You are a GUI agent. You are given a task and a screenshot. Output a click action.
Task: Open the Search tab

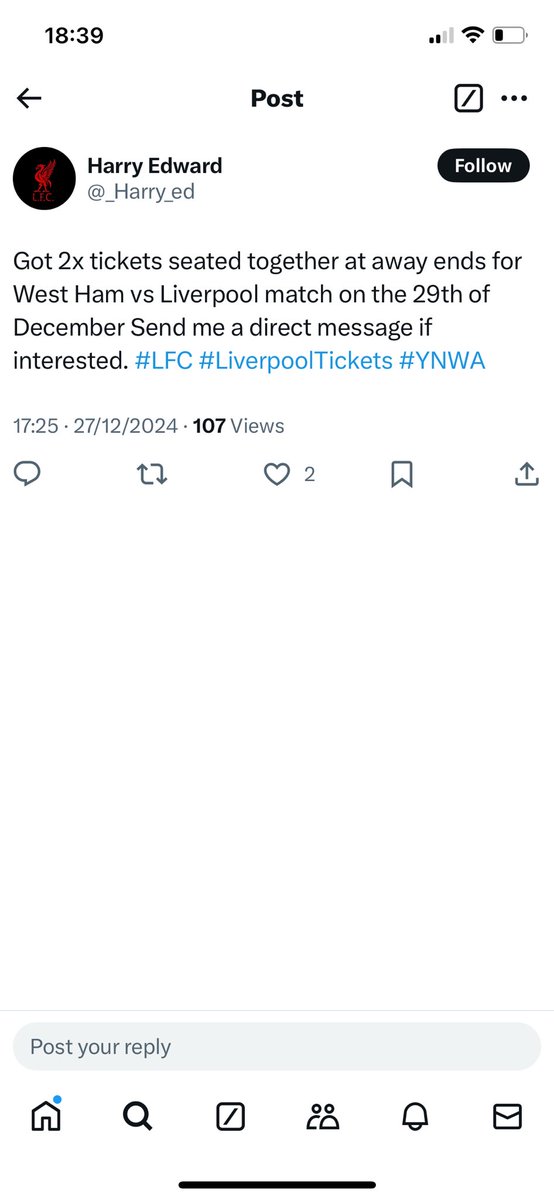point(138,1117)
